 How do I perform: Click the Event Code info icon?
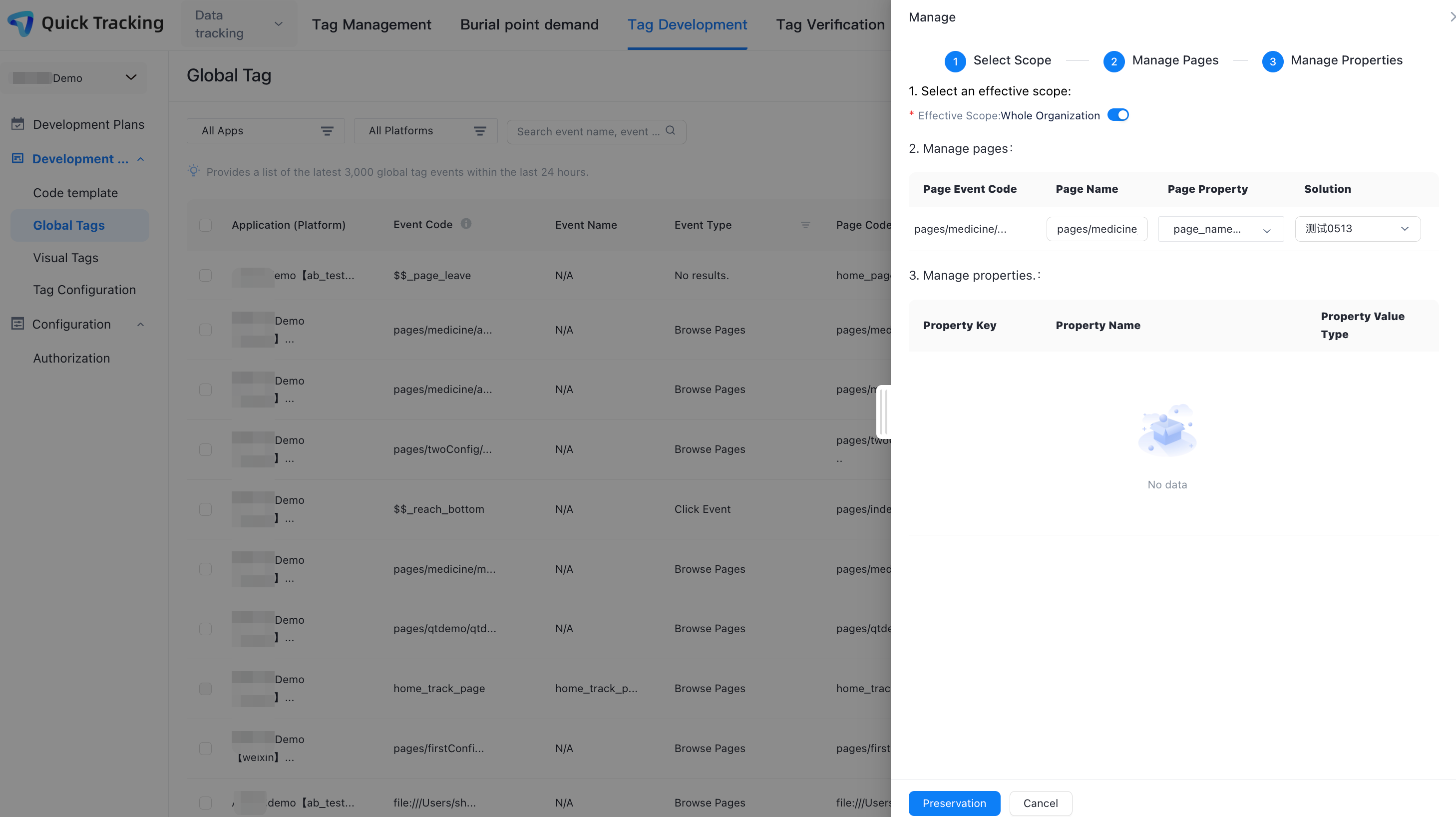click(x=466, y=224)
